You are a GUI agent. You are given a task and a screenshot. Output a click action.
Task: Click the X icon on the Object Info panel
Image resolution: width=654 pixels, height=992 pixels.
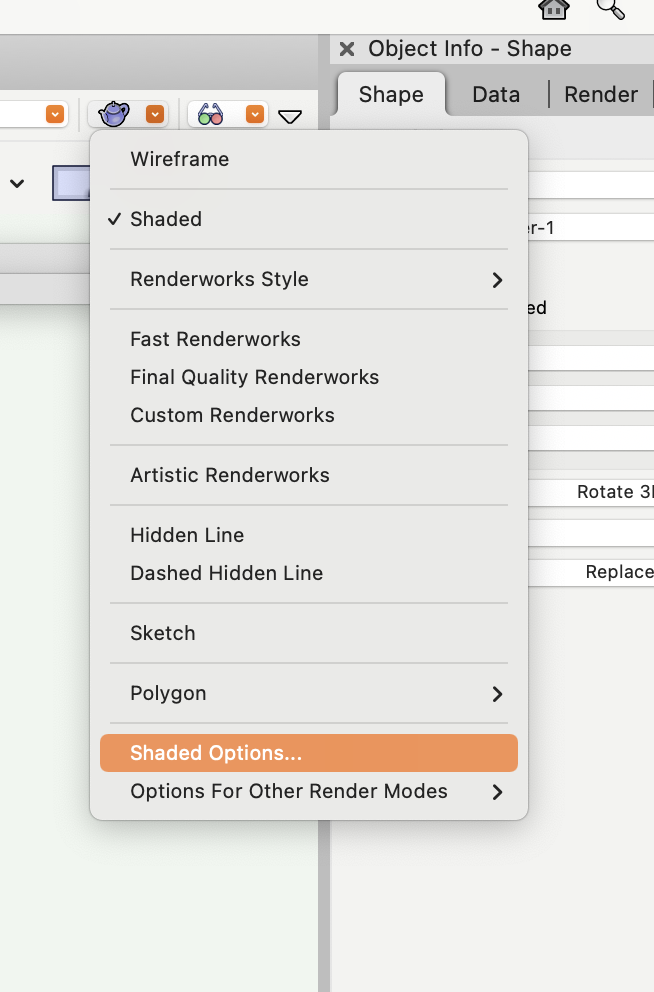tap(347, 48)
